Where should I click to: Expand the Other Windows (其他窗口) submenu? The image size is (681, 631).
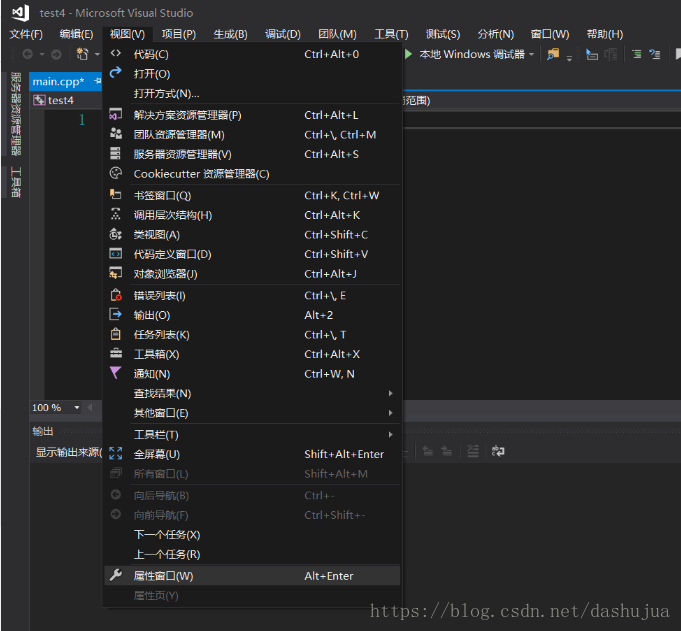click(x=390, y=413)
